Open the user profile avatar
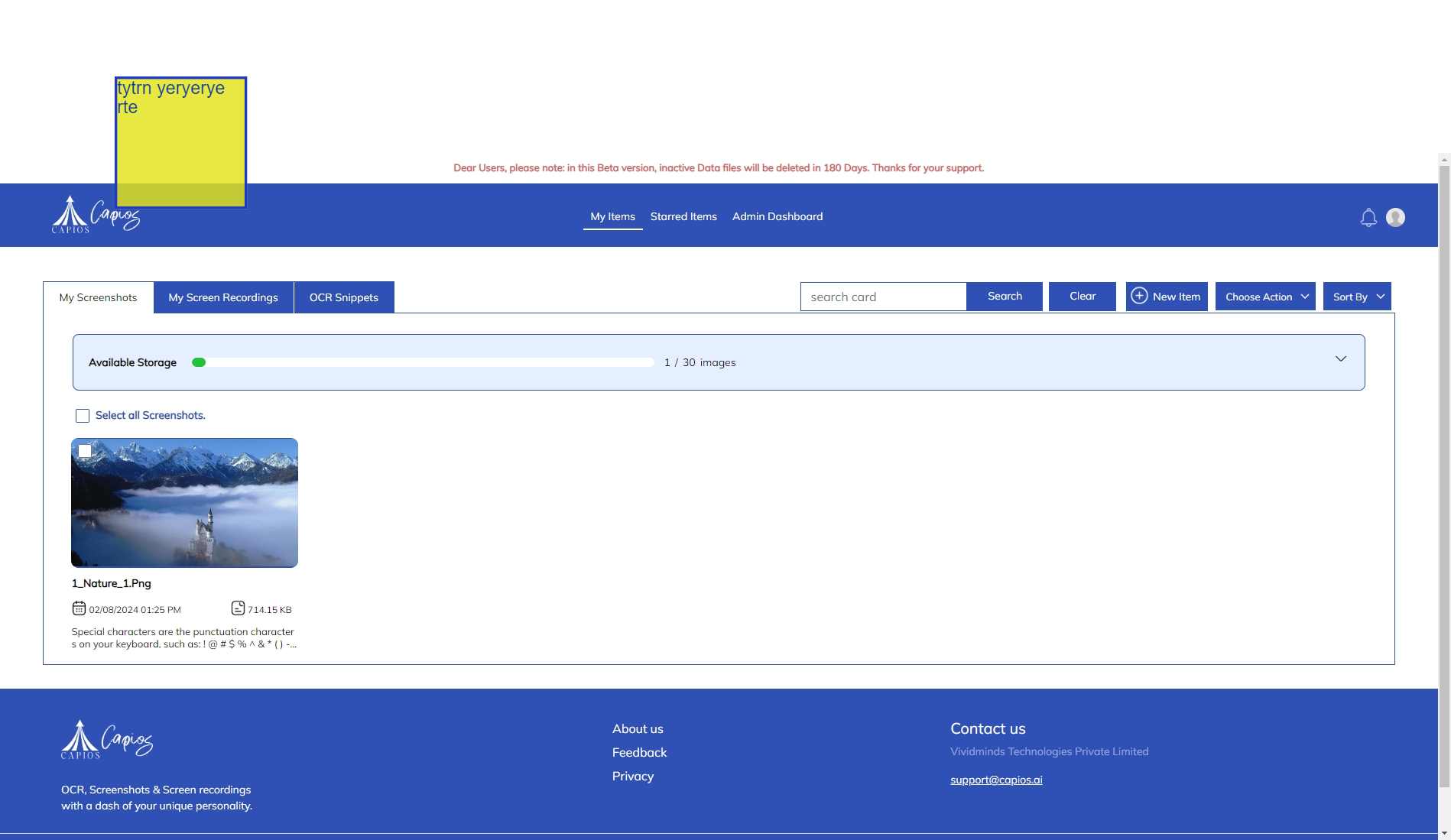Screen dimensions: 1451x840 (1395, 218)
